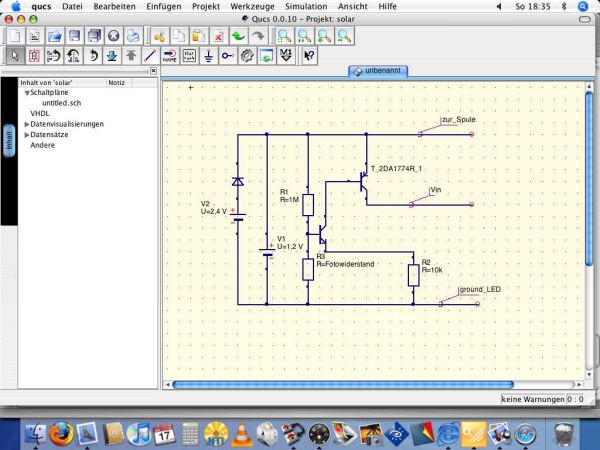Image resolution: width=600 pixels, height=450 pixels.
Task: Toggle the insert equation tool
Action: (189, 56)
